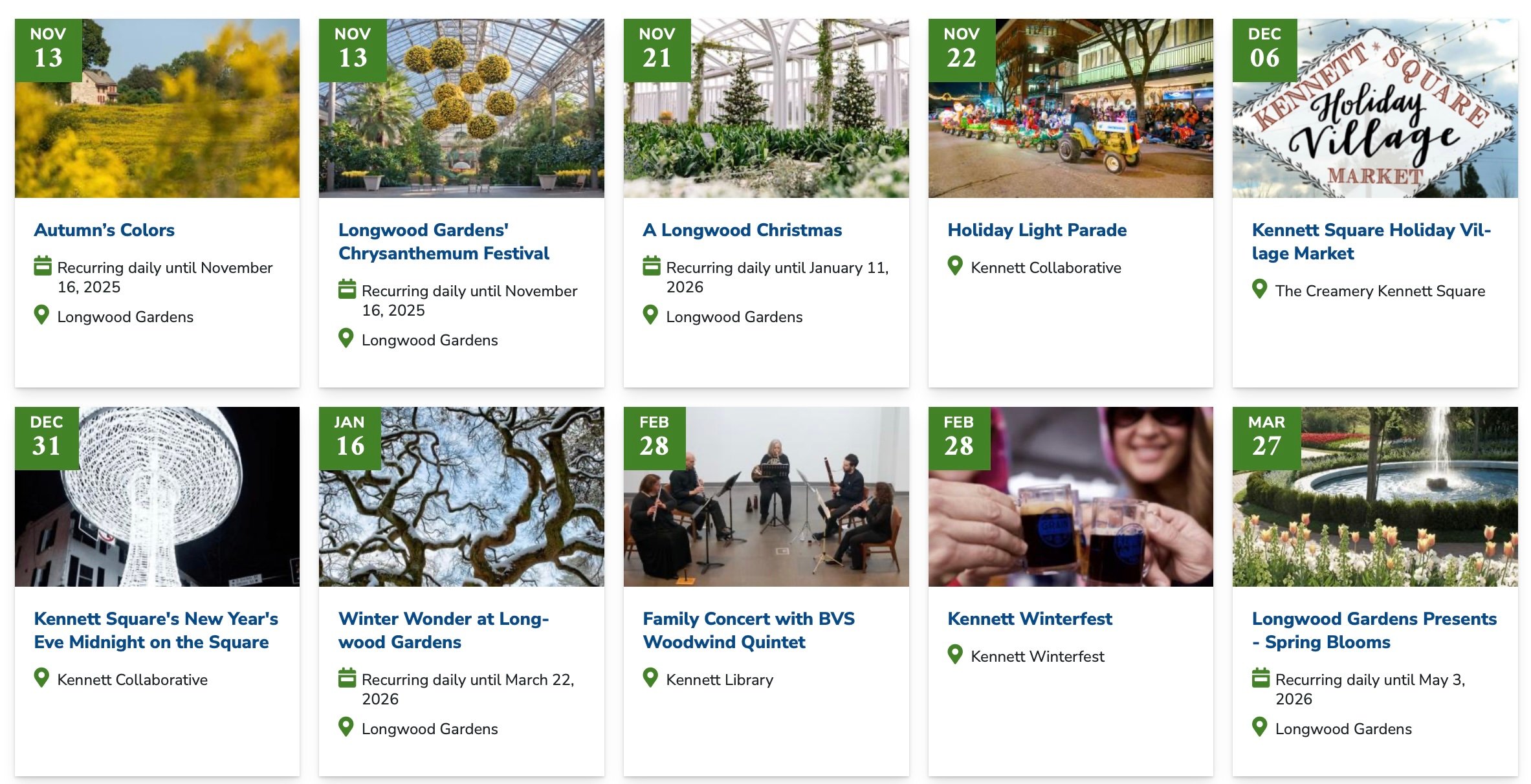Click location pin beside Kennett Winterfest venue
Viewport: 1531px width, 784px height.
tap(955, 655)
